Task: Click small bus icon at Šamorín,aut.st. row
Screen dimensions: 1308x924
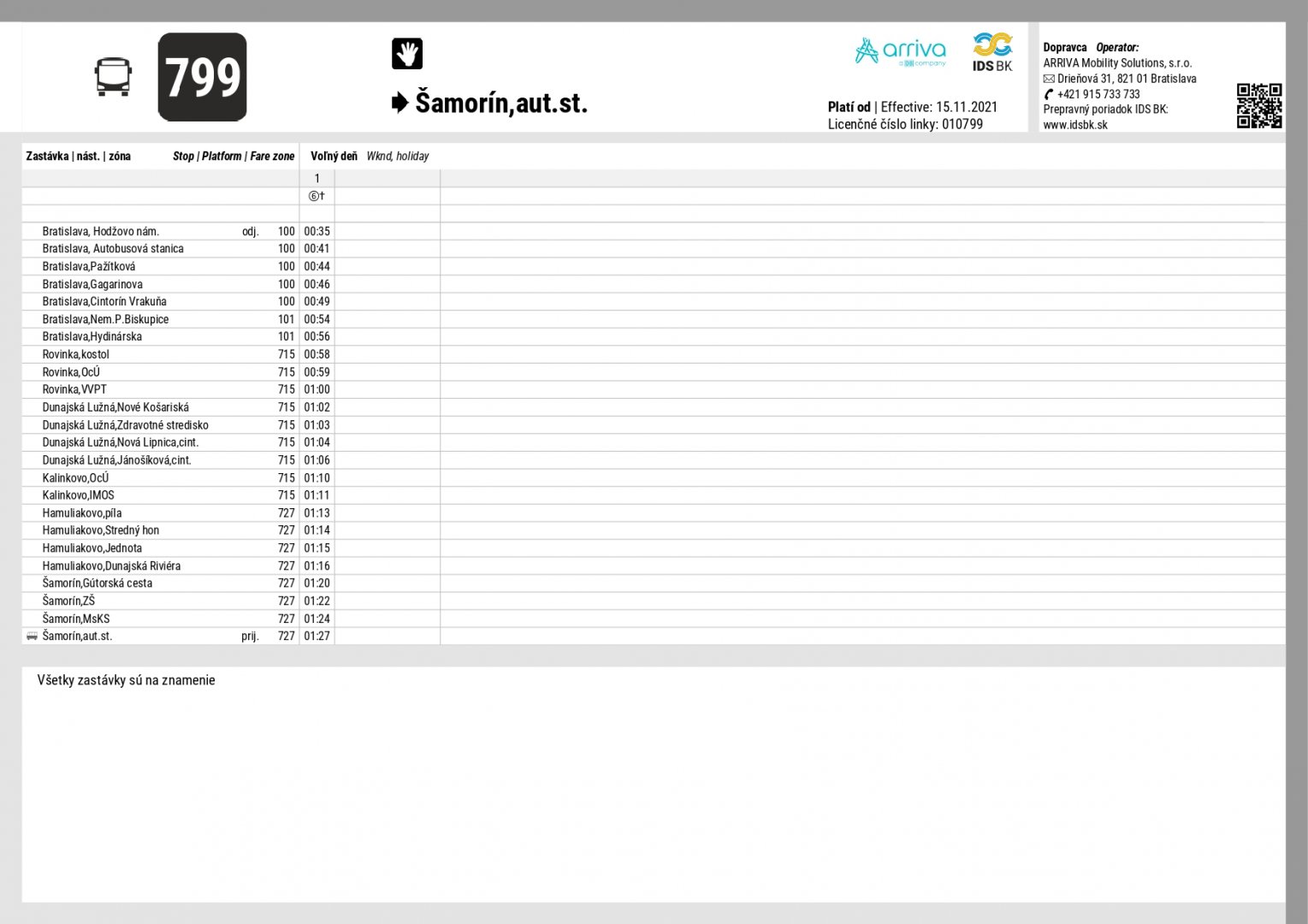Action: click(x=32, y=636)
